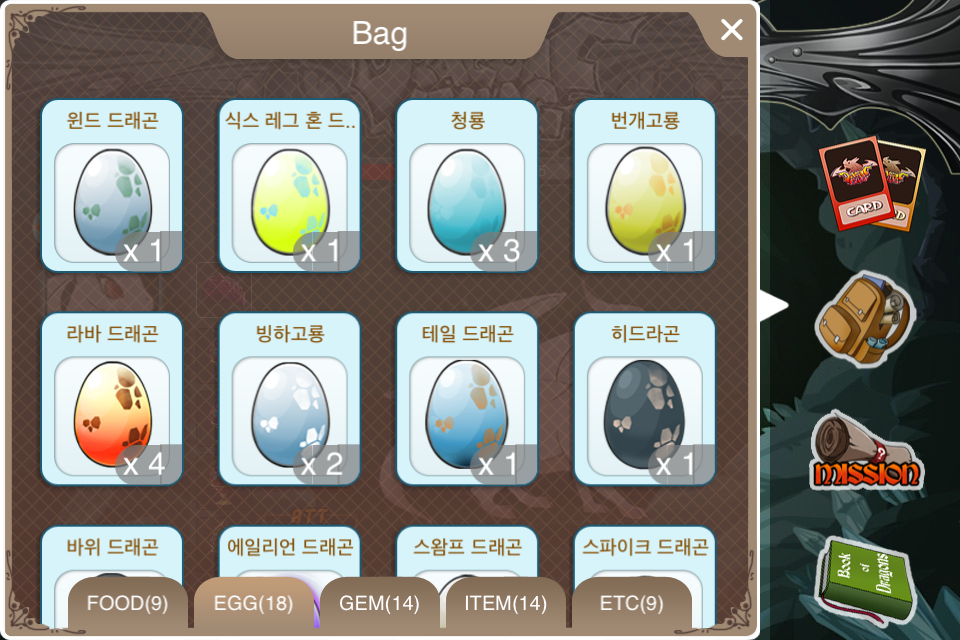Select the 라바 드래곤 lava egg
The height and width of the screenshot is (640, 960).
coord(112,399)
